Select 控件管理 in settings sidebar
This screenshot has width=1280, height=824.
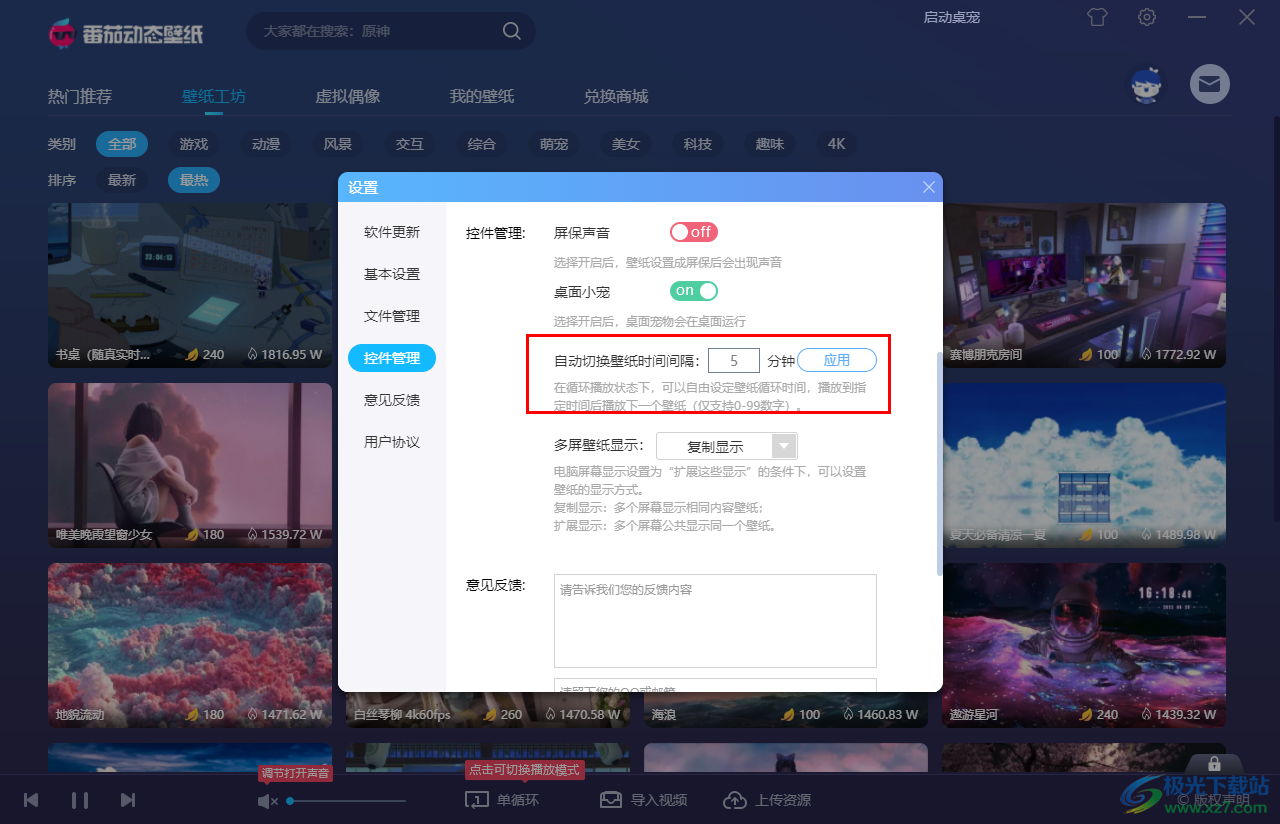(392, 358)
